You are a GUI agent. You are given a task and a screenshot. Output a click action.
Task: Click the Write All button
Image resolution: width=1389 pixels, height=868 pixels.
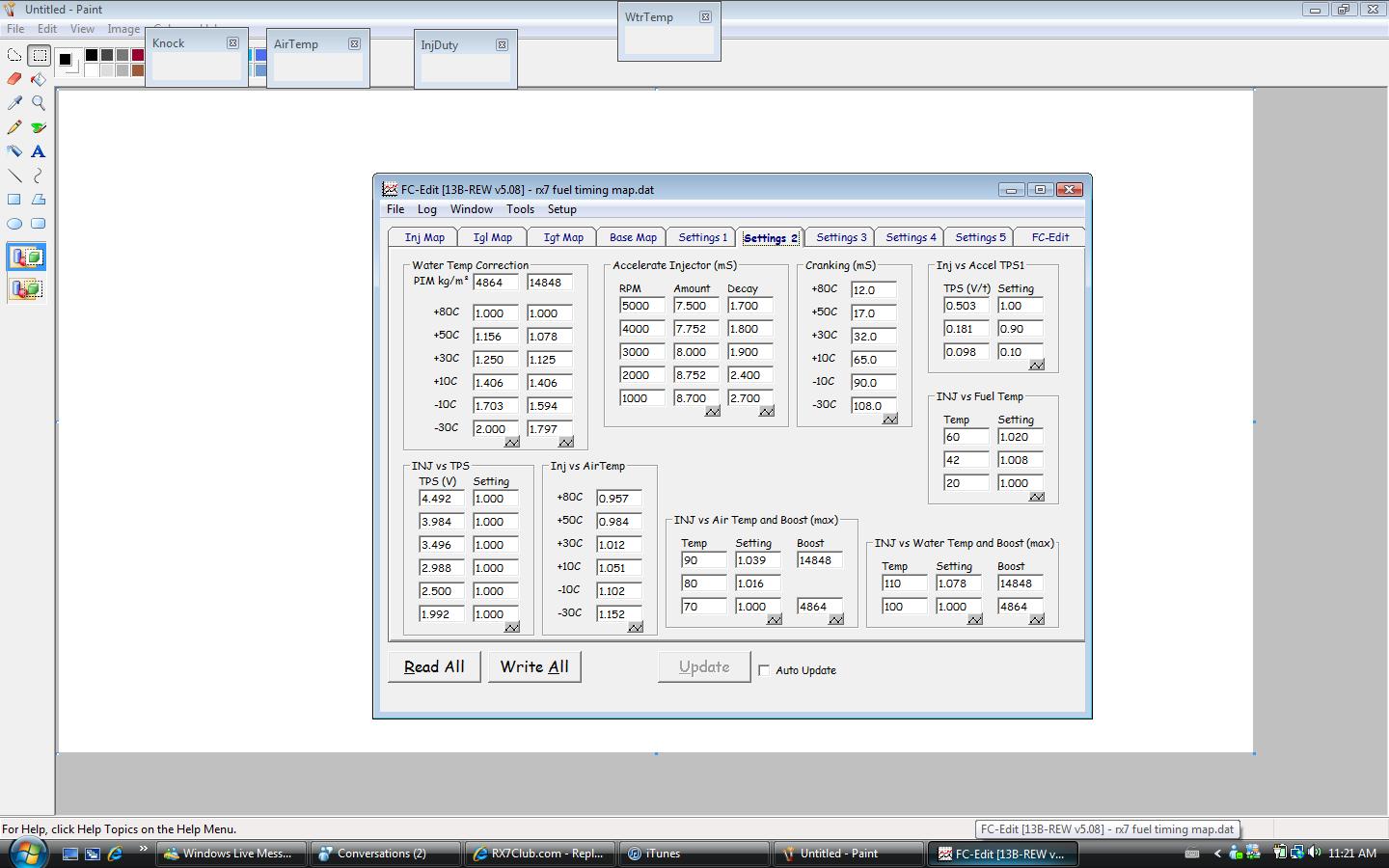tap(534, 666)
